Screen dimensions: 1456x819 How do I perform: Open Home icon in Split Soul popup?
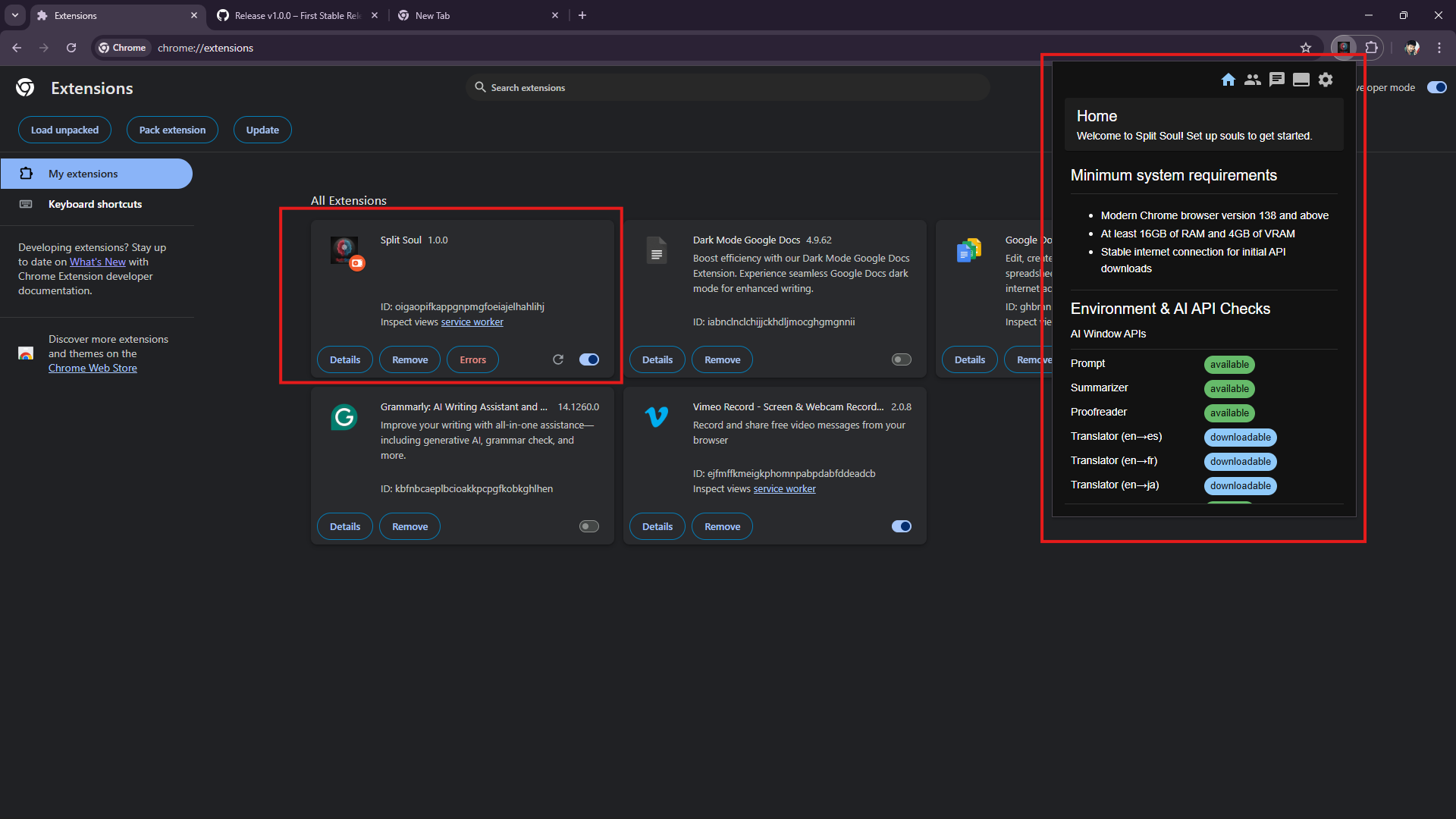1228,80
